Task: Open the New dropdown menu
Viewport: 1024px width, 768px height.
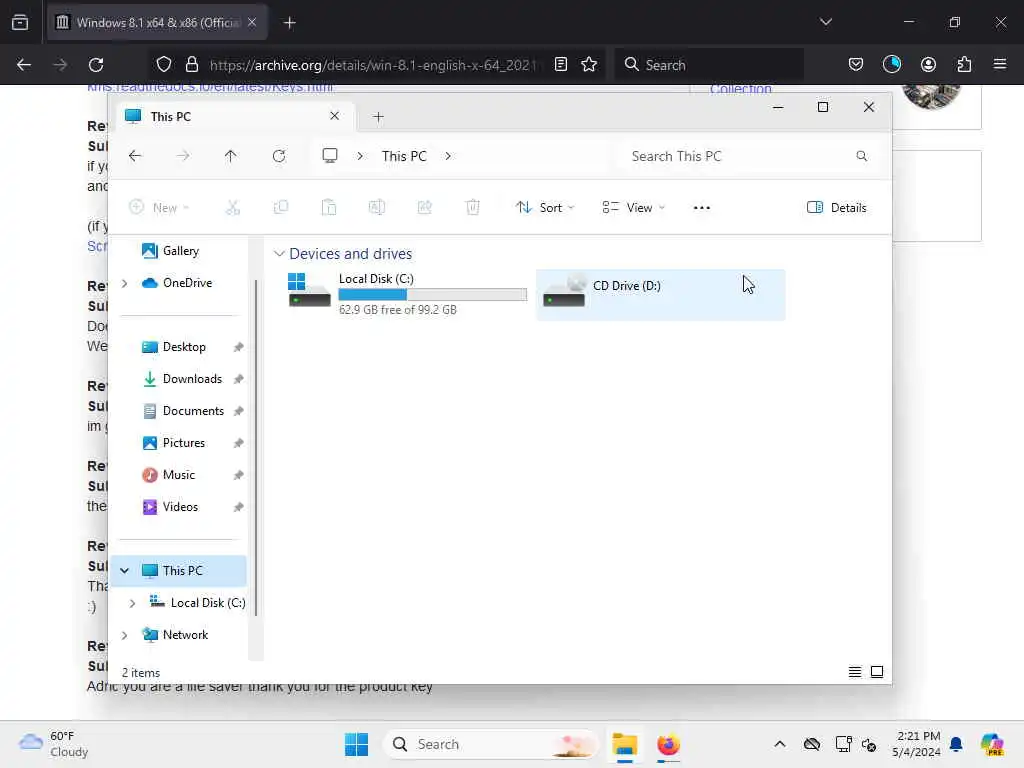Action: tap(159, 208)
